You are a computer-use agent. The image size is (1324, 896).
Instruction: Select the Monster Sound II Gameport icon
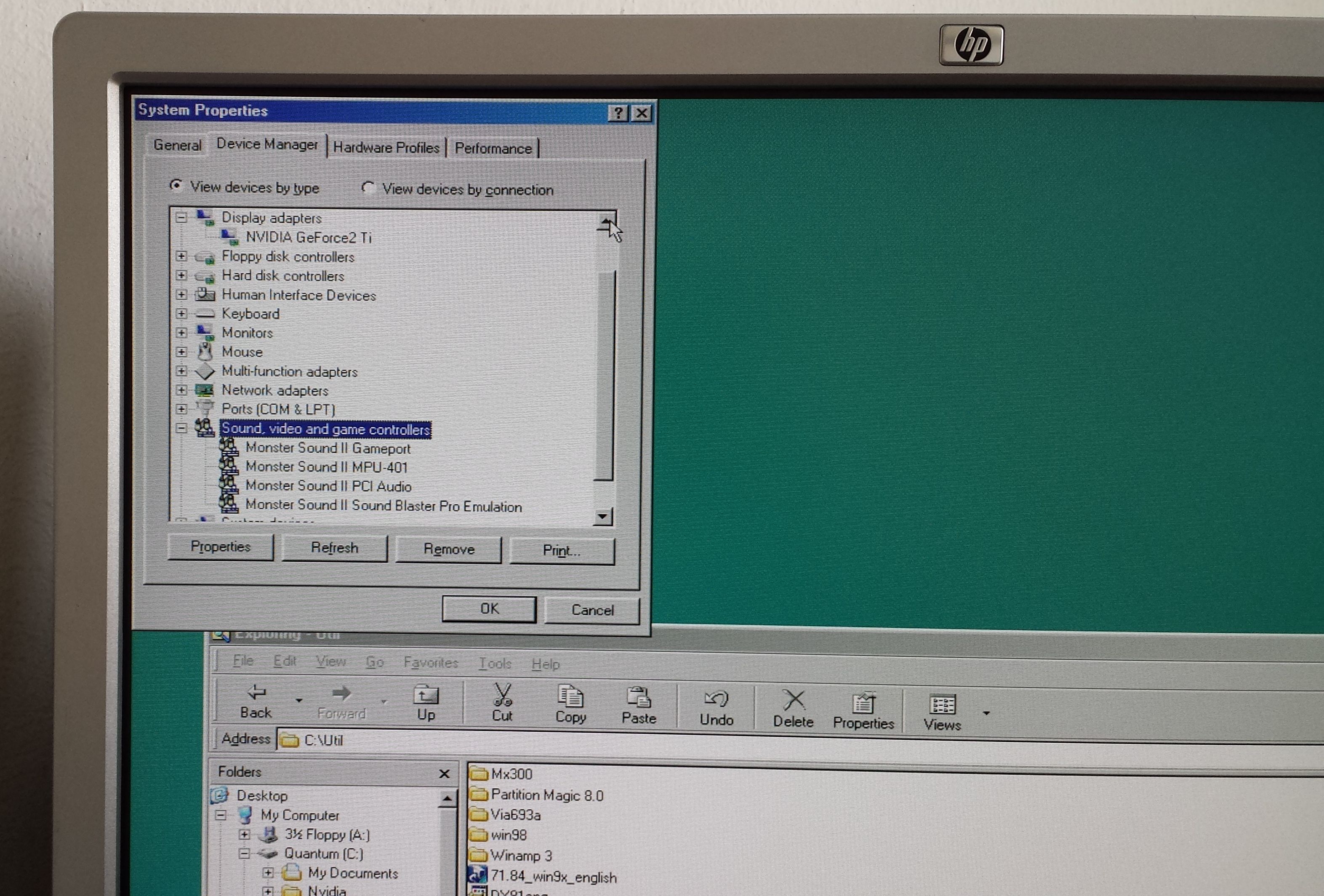tap(229, 447)
